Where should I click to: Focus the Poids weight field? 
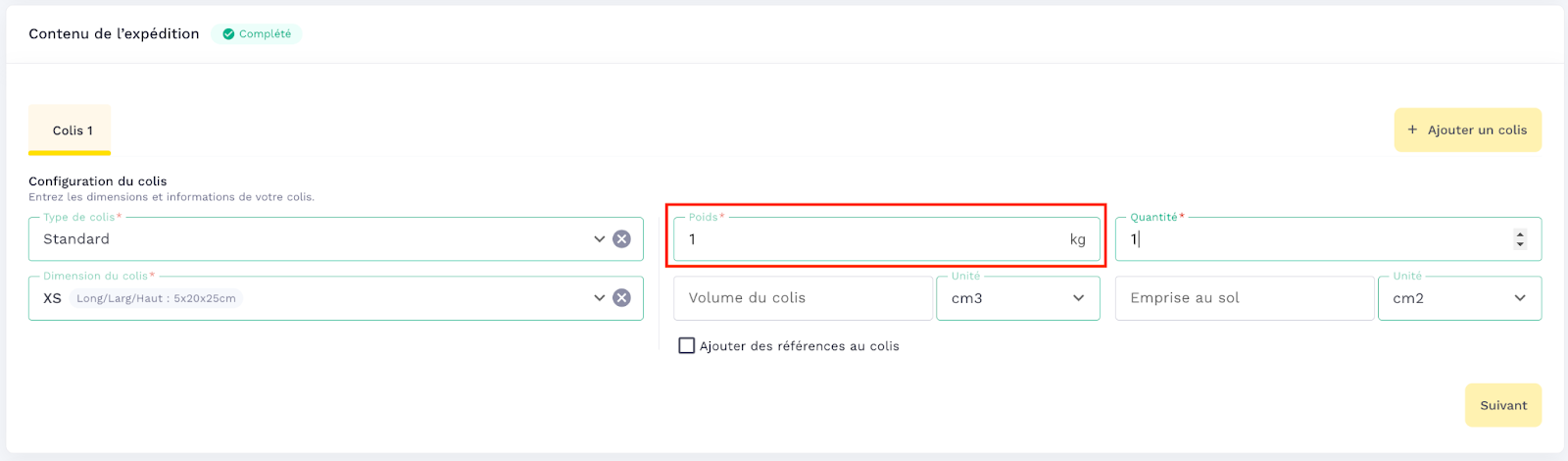point(872,239)
